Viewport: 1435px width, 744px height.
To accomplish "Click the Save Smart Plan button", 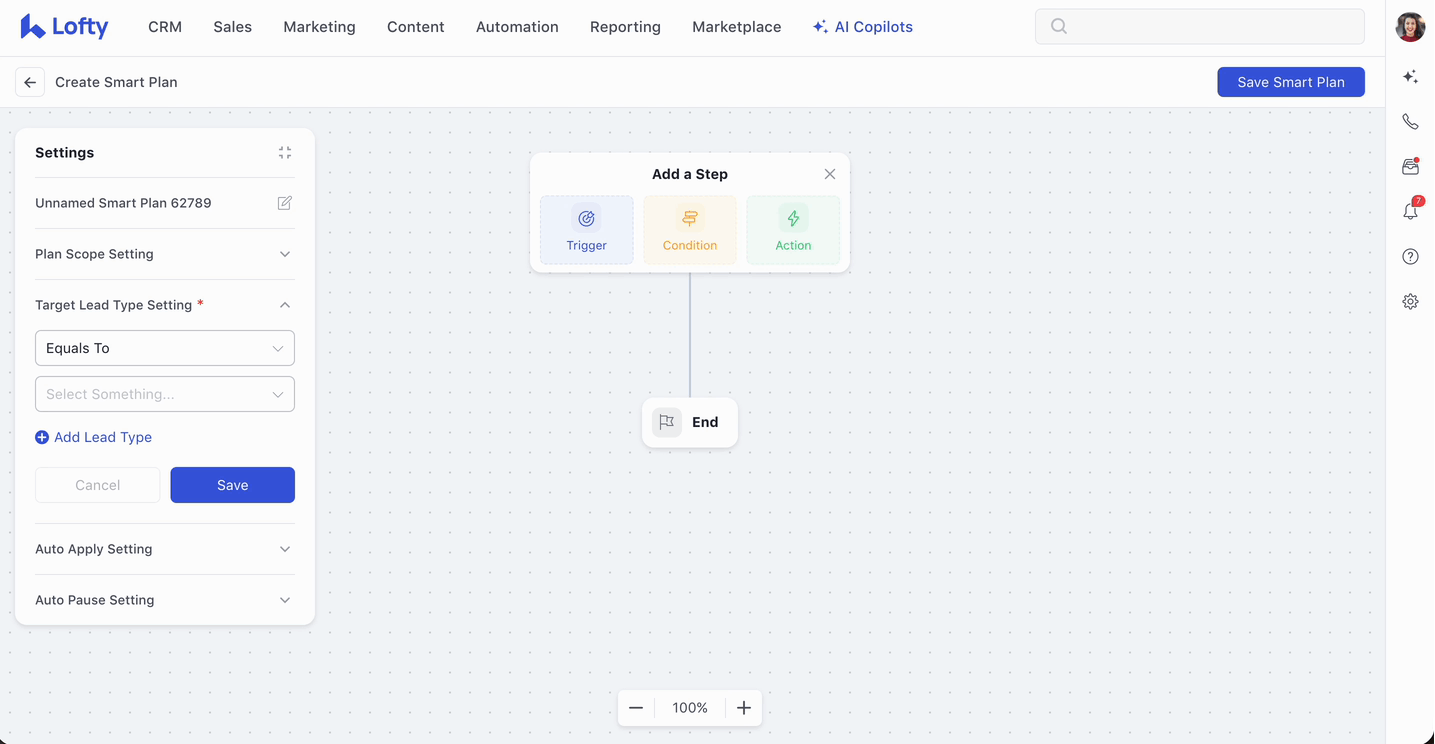I will tap(1290, 82).
